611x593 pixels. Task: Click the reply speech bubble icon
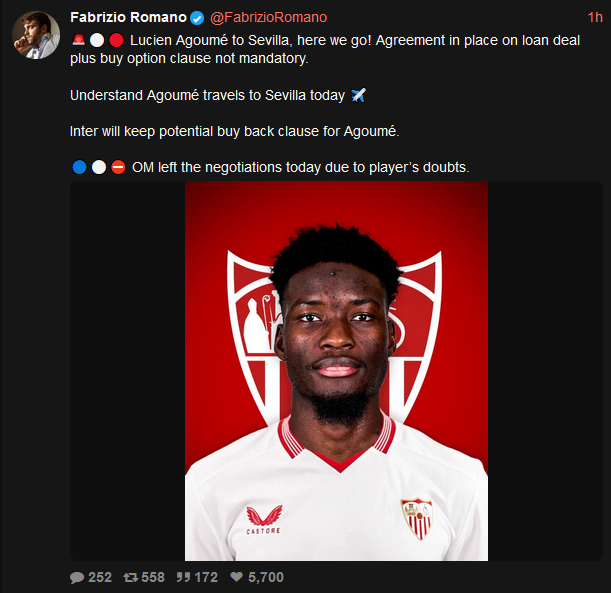coord(77,577)
